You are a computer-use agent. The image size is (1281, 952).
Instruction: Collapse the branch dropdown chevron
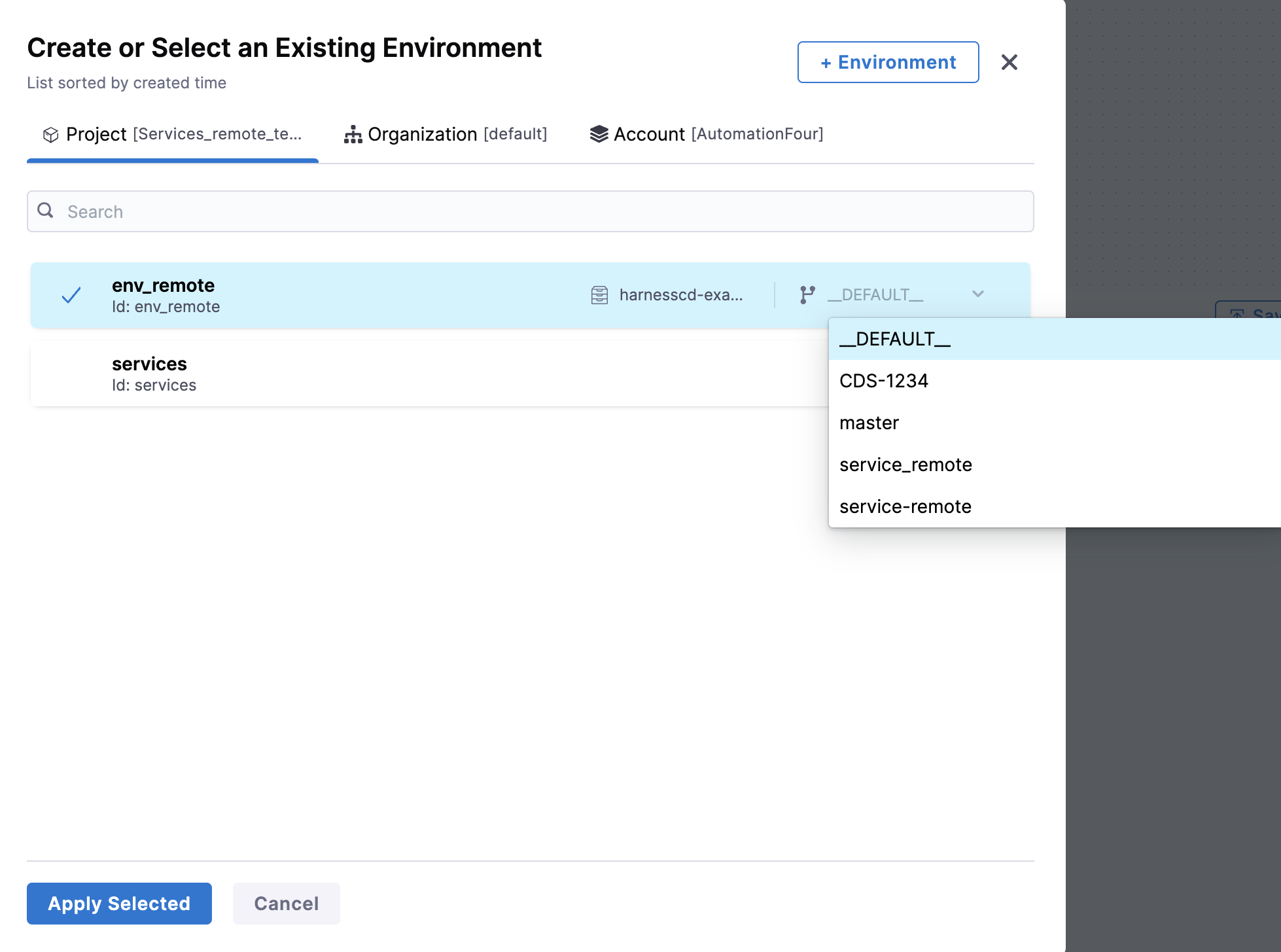coord(977,294)
